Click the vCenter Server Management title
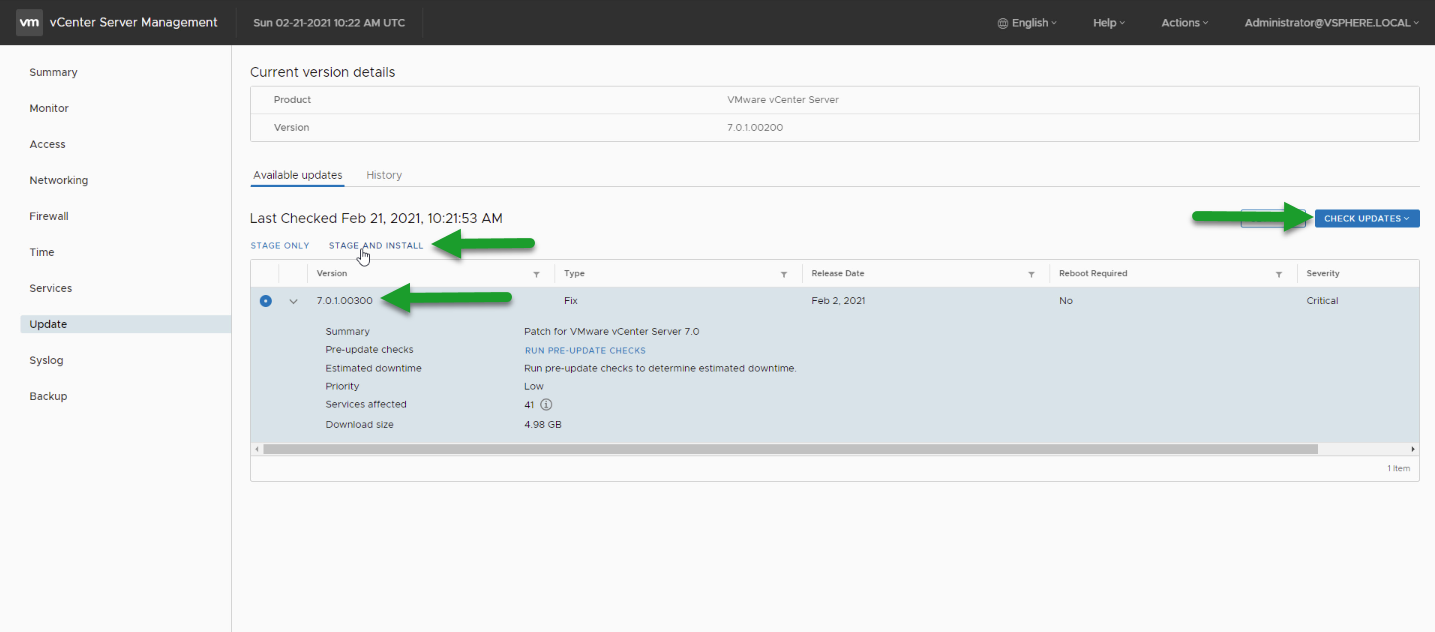1435x632 pixels. pos(133,23)
